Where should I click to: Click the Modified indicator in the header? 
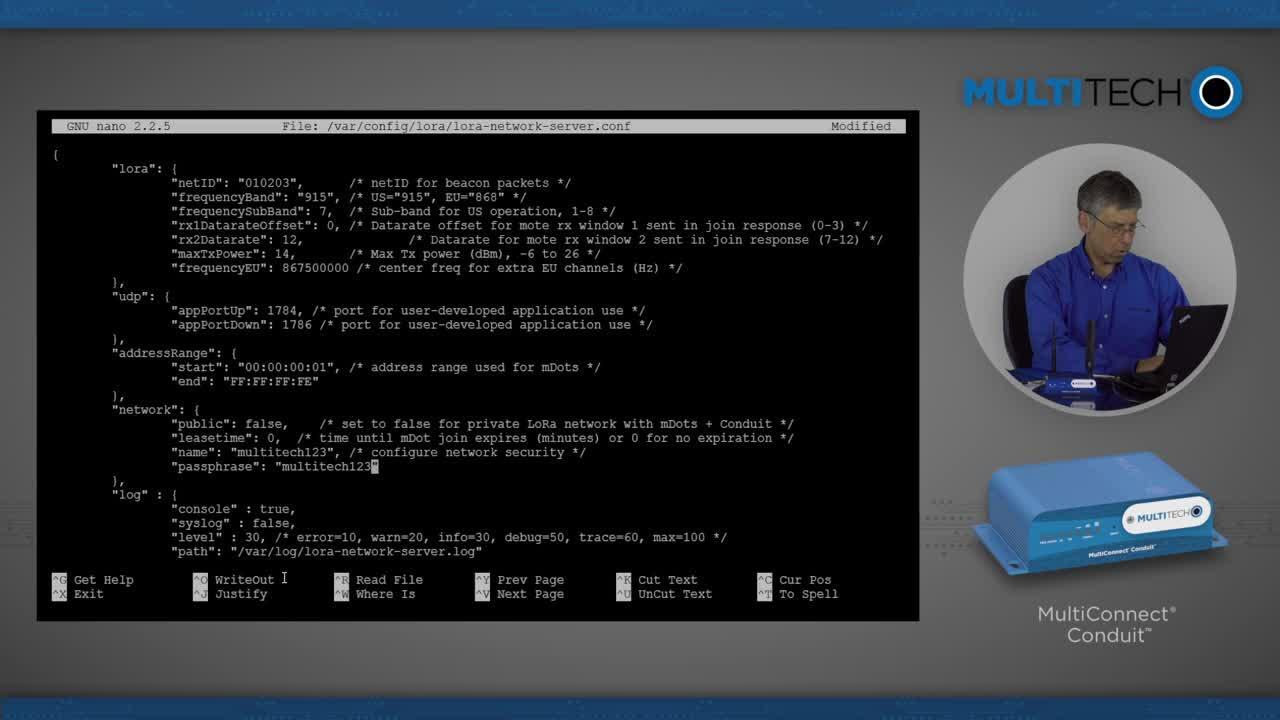(861, 126)
